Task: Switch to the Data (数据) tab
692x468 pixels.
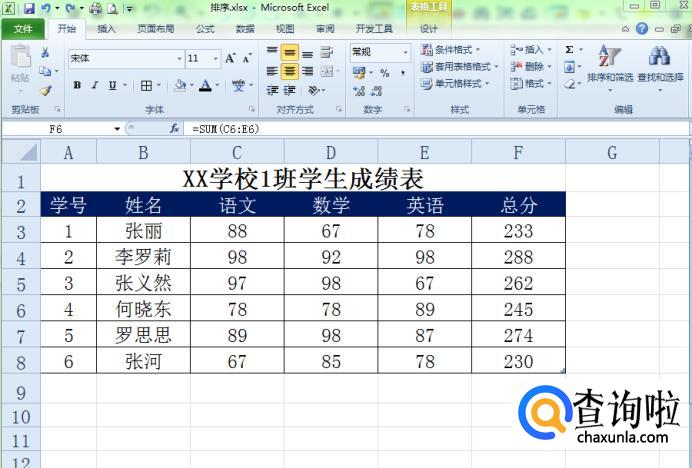Action: click(x=245, y=29)
